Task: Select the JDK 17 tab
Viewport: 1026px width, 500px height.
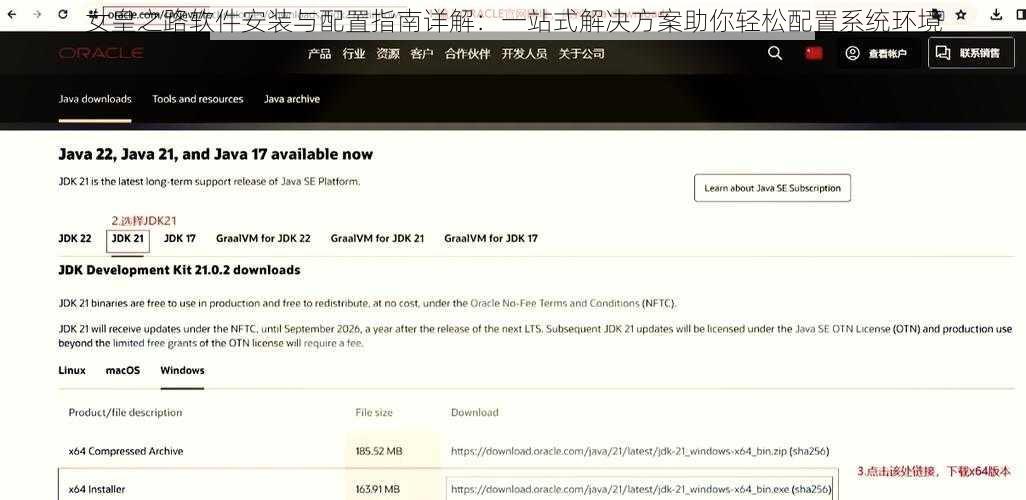Action: 179,238
